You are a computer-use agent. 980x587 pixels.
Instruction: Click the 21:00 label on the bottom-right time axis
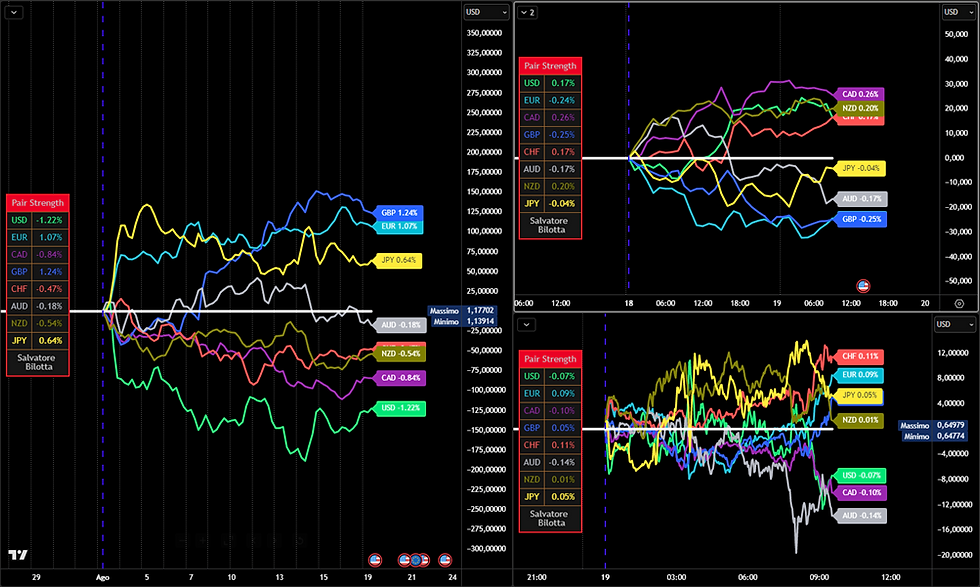(537, 577)
